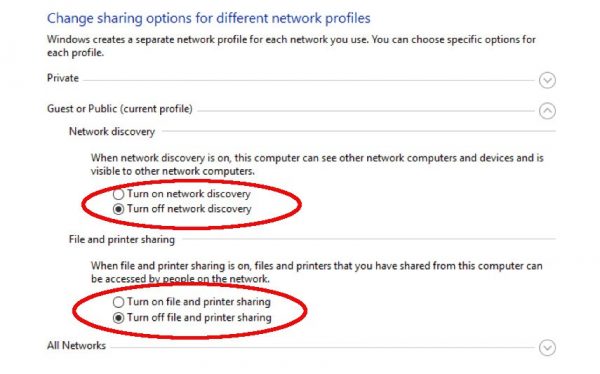Click the network discovery description paragraph
Screen dimensions: 600x374
[x=317, y=164]
